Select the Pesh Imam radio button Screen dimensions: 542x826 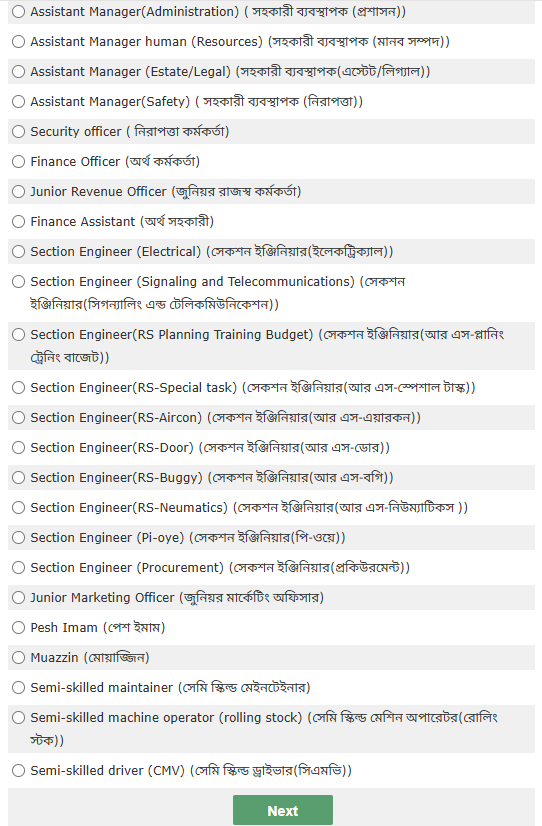18,627
